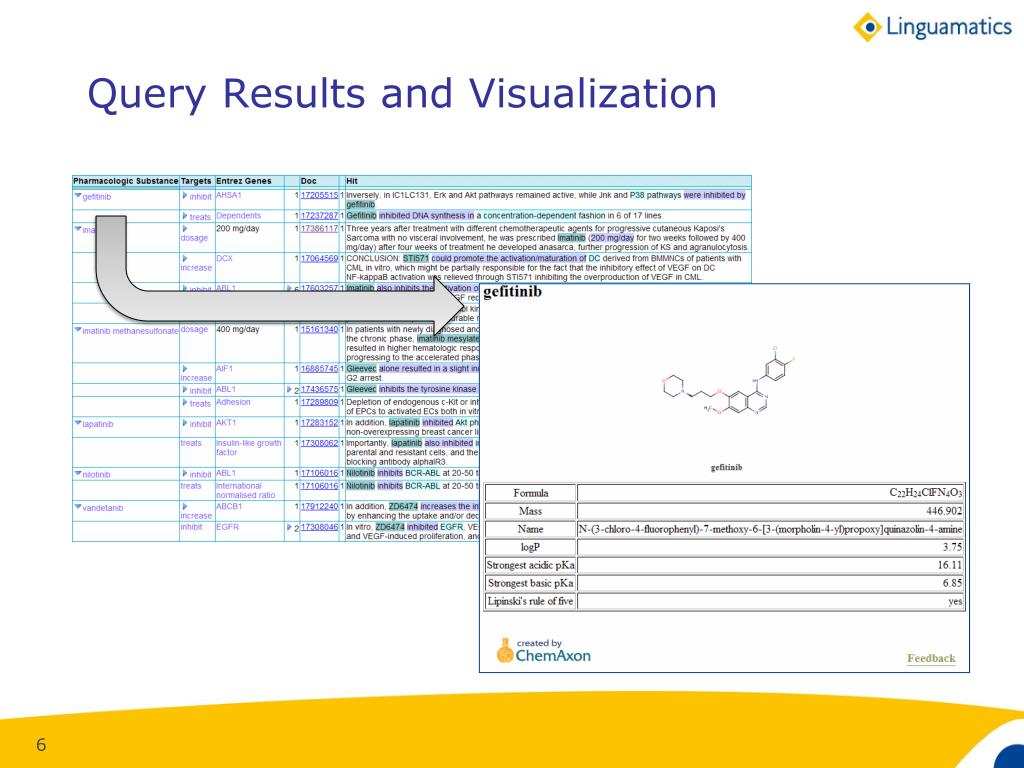
Task: Expand the treats triangle beside Dependents
Action: [x=185, y=216]
